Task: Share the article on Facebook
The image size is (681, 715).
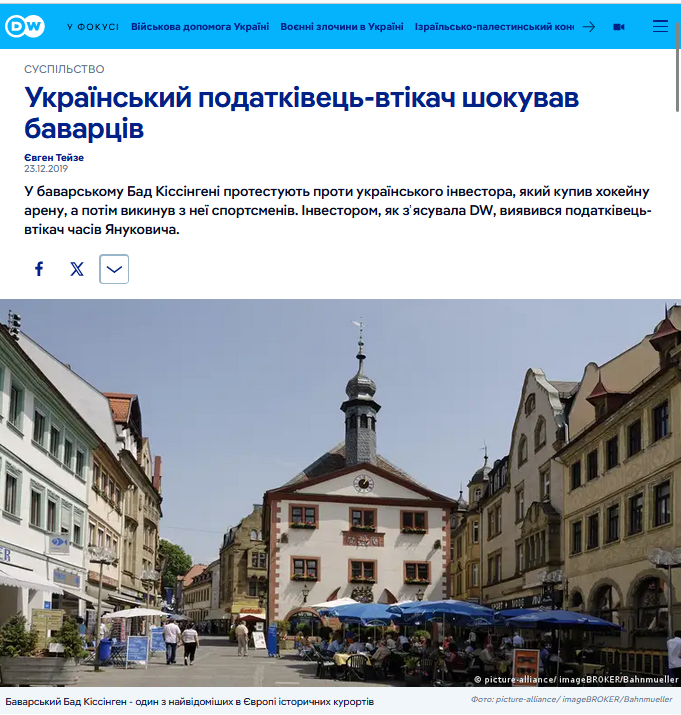Action: 39,269
